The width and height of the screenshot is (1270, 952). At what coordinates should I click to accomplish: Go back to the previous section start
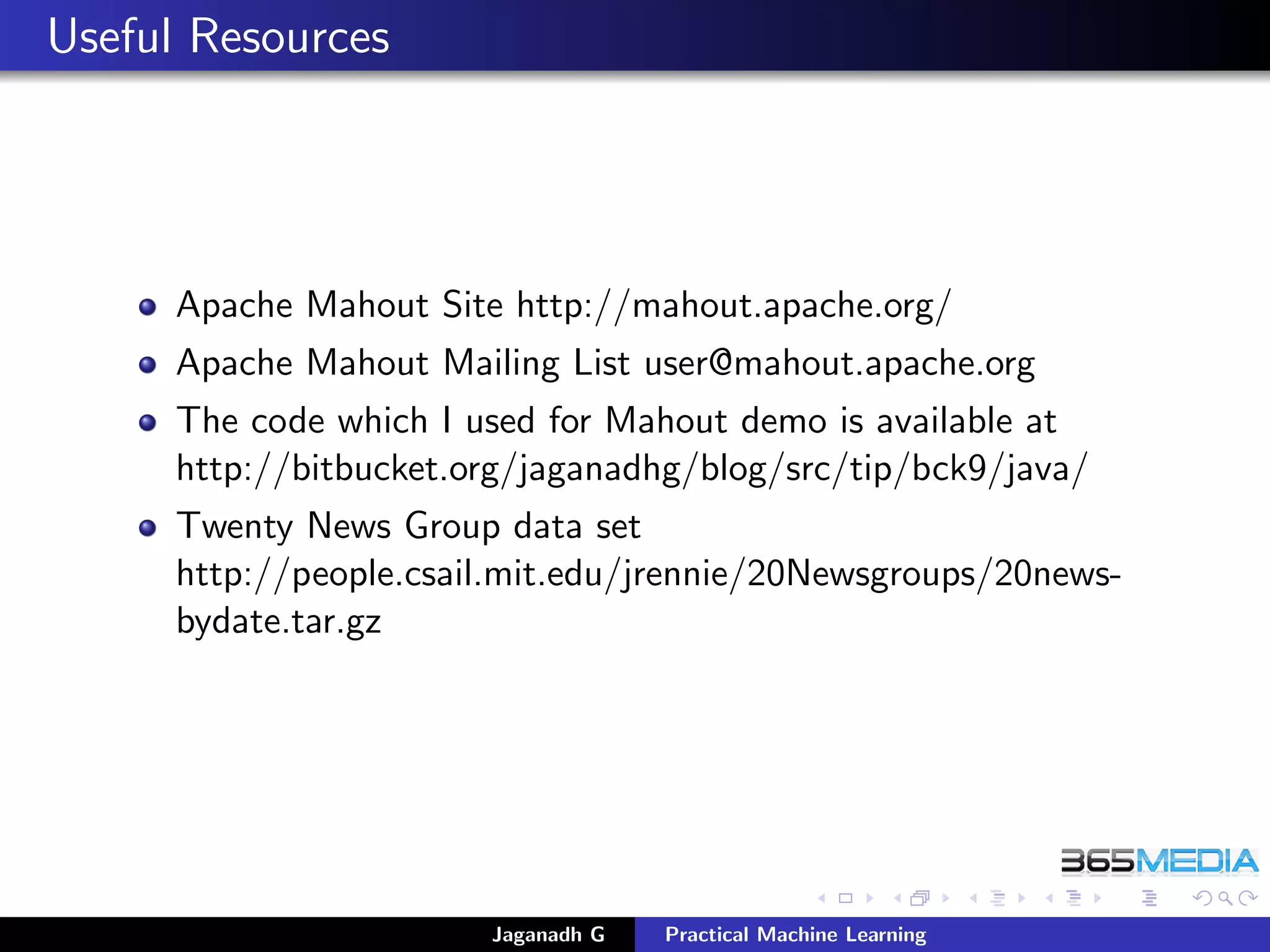point(1049,898)
